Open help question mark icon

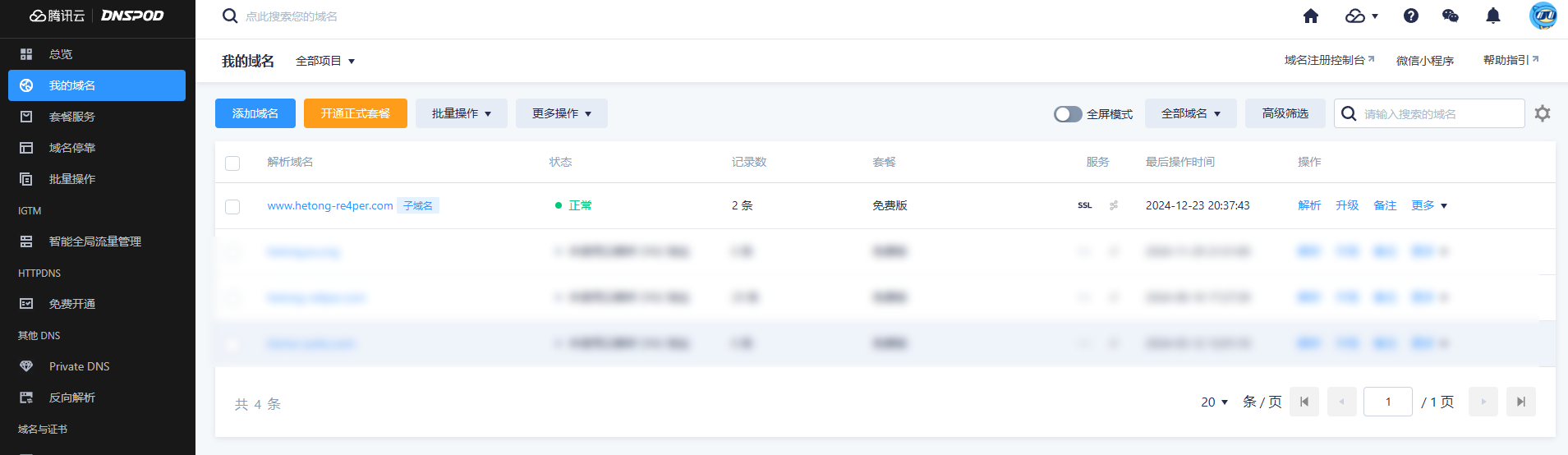pyautogui.click(x=1411, y=16)
